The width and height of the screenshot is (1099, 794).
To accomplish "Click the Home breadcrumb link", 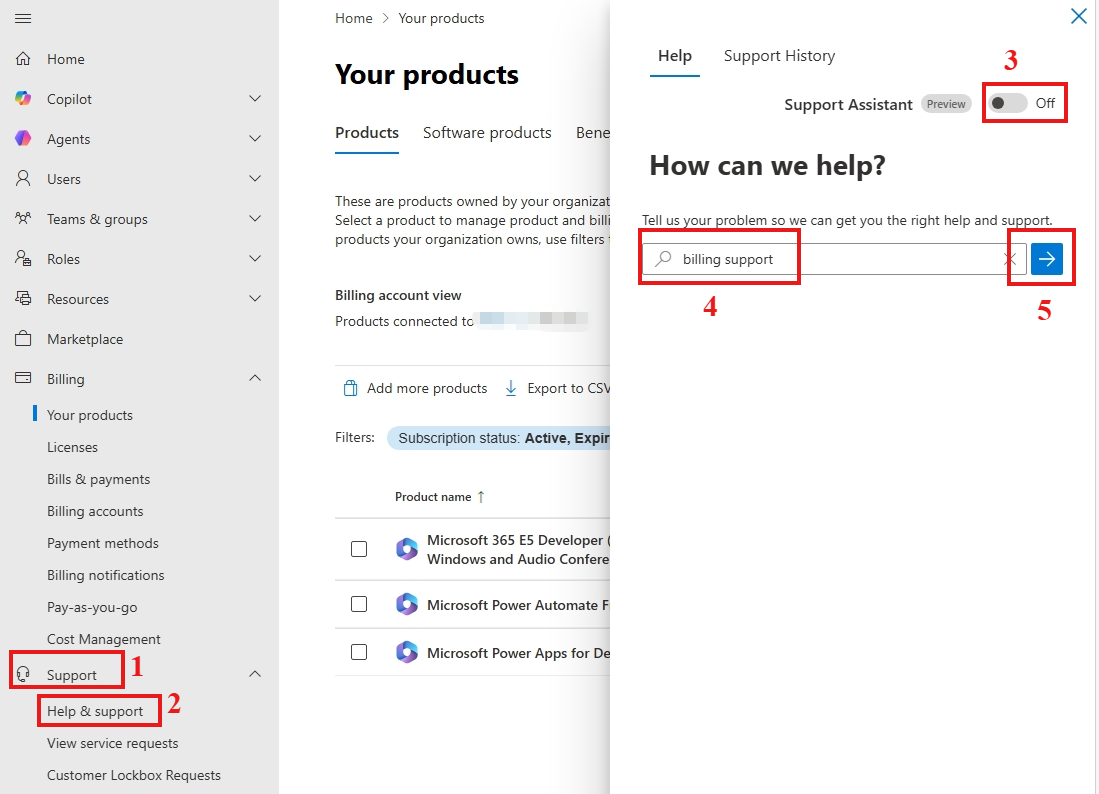I will coord(353,18).
